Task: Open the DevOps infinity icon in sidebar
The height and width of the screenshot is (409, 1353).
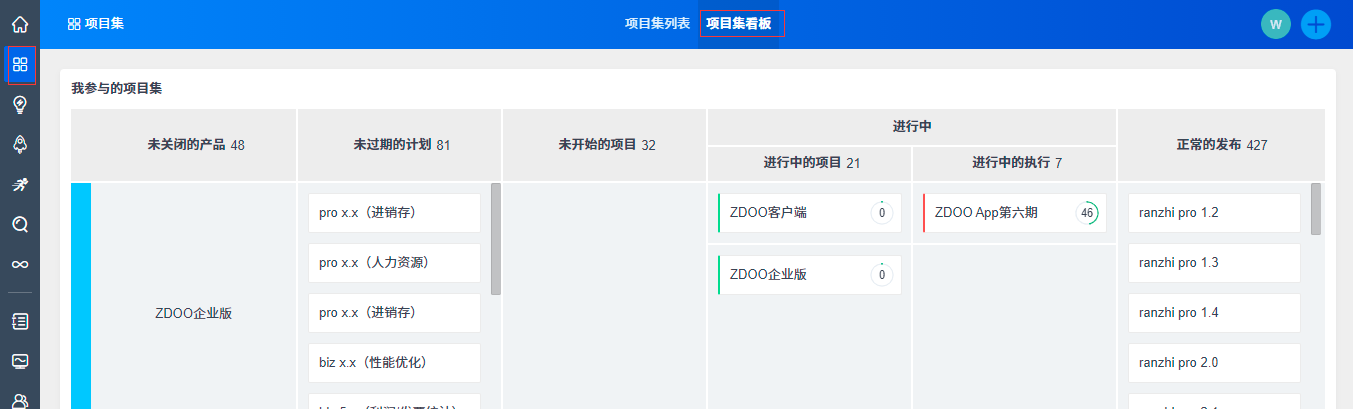Action: (x=19, y=264)
